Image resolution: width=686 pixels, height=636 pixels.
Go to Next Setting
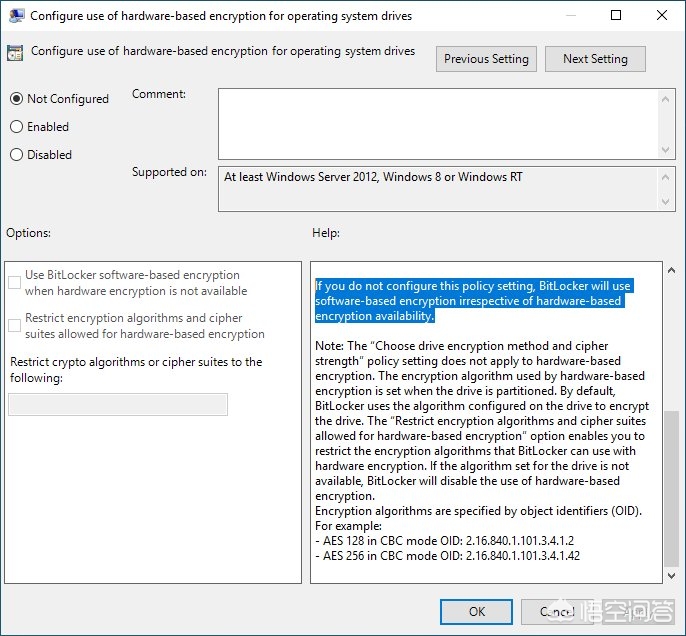595,59
